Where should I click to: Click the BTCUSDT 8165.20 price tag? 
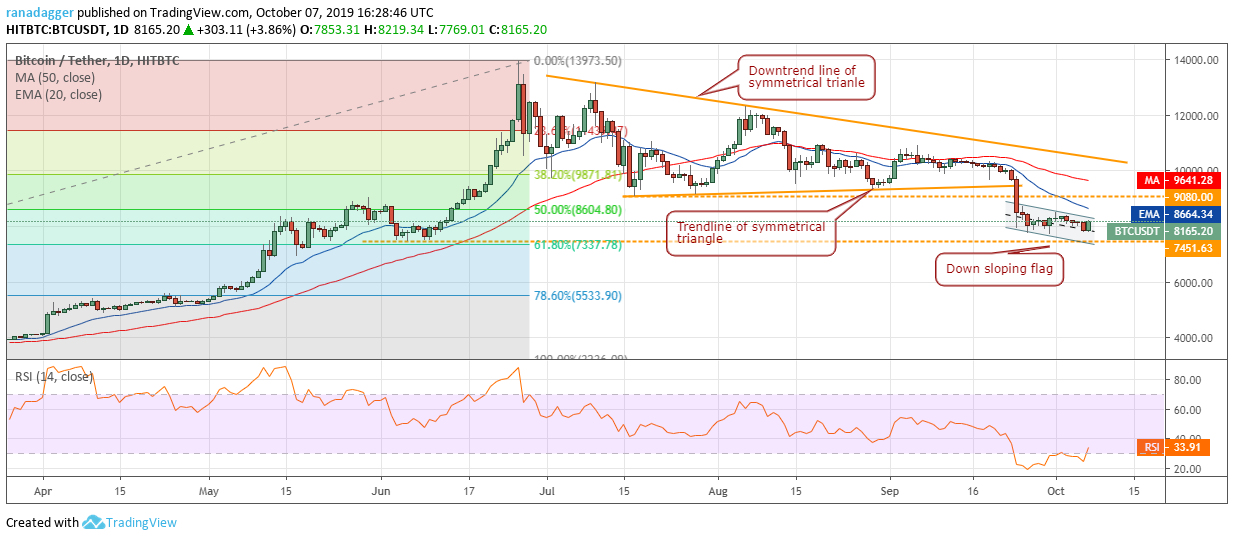pos(1163,231)
